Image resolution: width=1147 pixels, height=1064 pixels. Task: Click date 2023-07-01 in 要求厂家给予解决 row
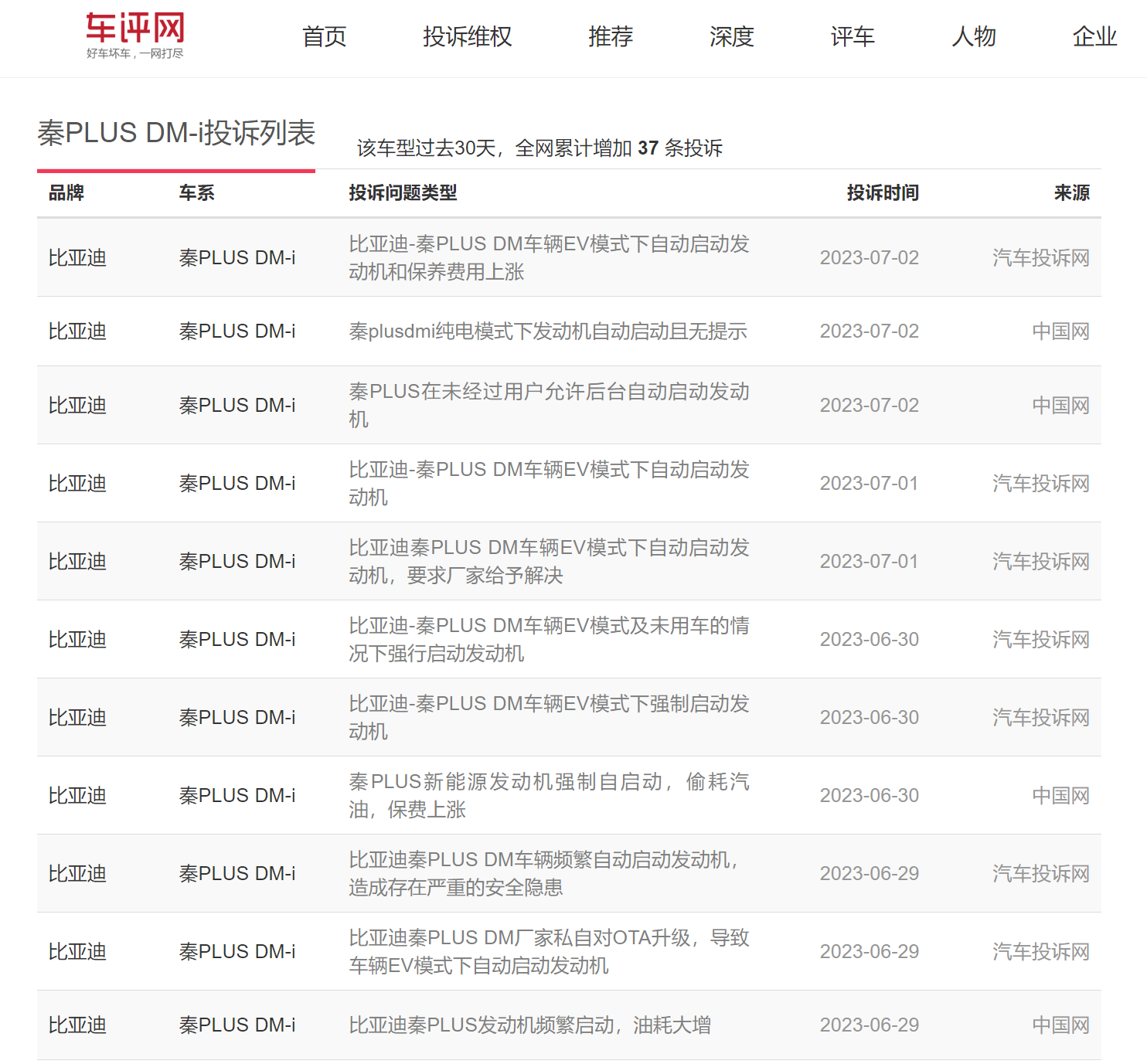(x=870, y=561)
